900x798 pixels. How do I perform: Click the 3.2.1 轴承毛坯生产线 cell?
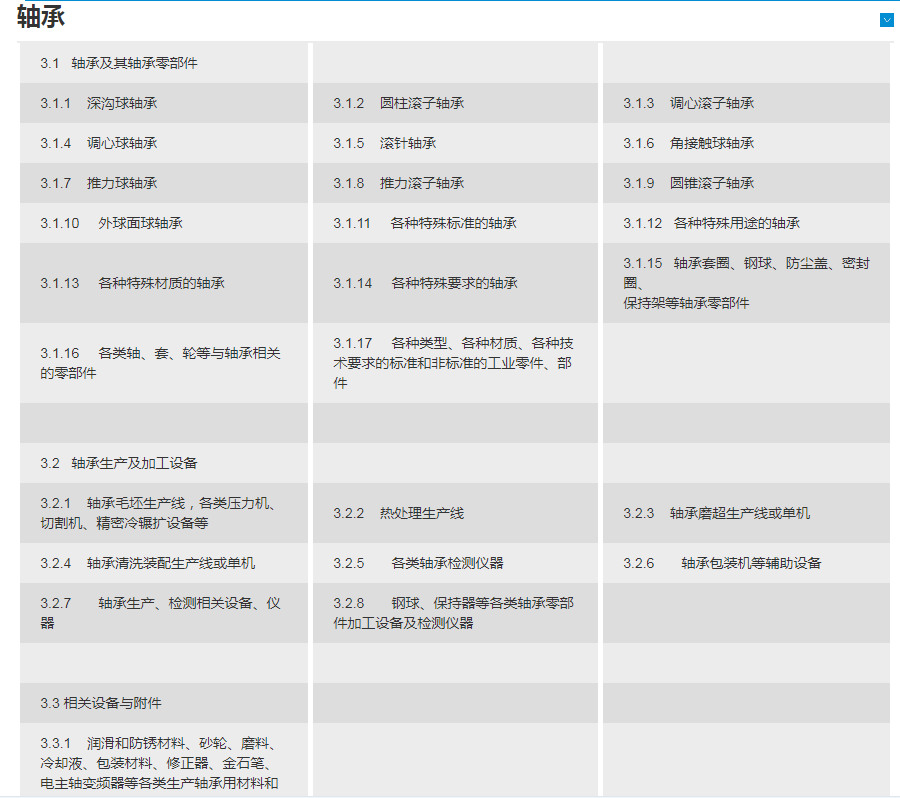coord(164,513)
